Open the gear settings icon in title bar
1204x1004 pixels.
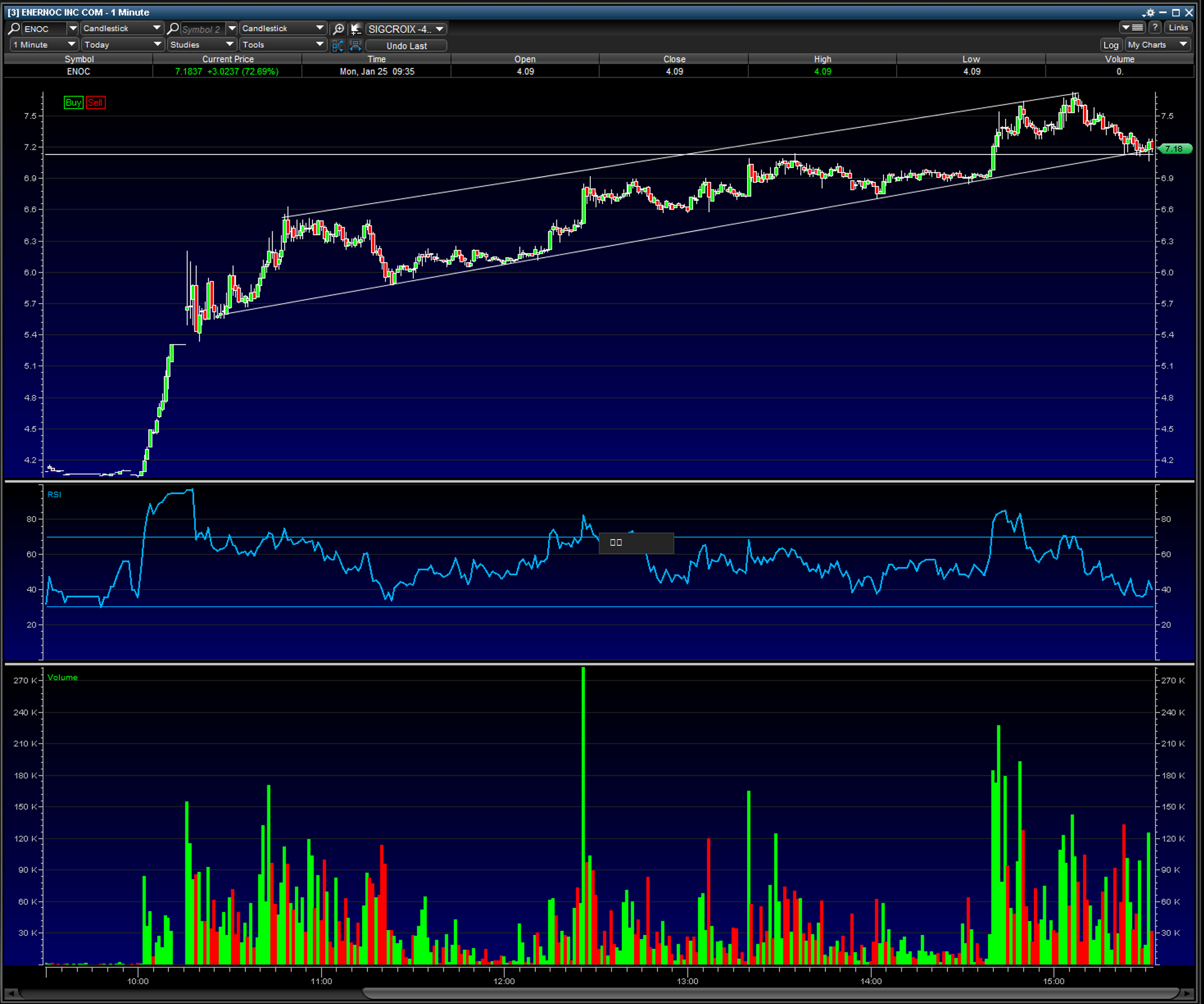[1150, 12]
